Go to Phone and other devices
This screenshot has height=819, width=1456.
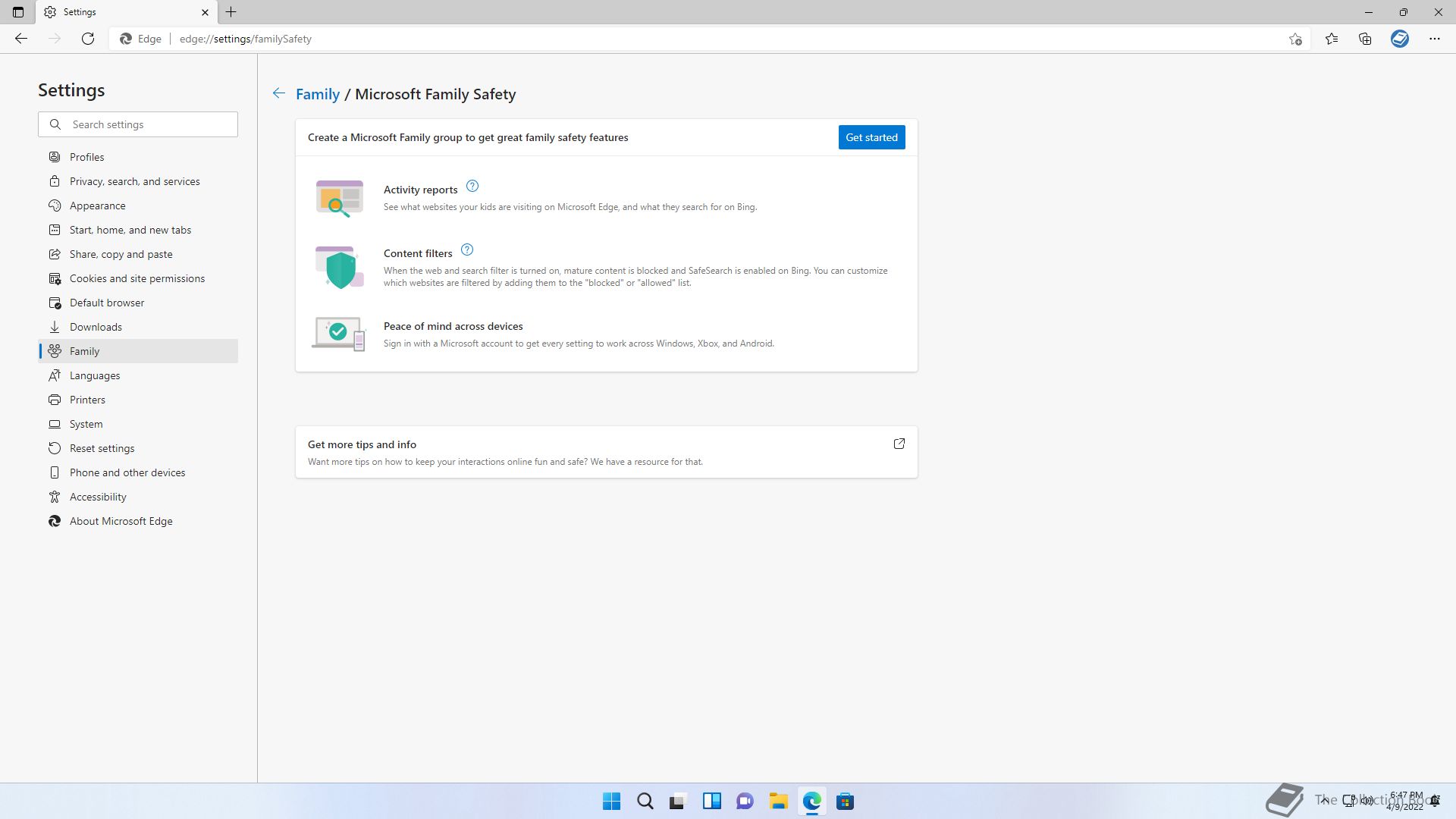click(138, 472)
